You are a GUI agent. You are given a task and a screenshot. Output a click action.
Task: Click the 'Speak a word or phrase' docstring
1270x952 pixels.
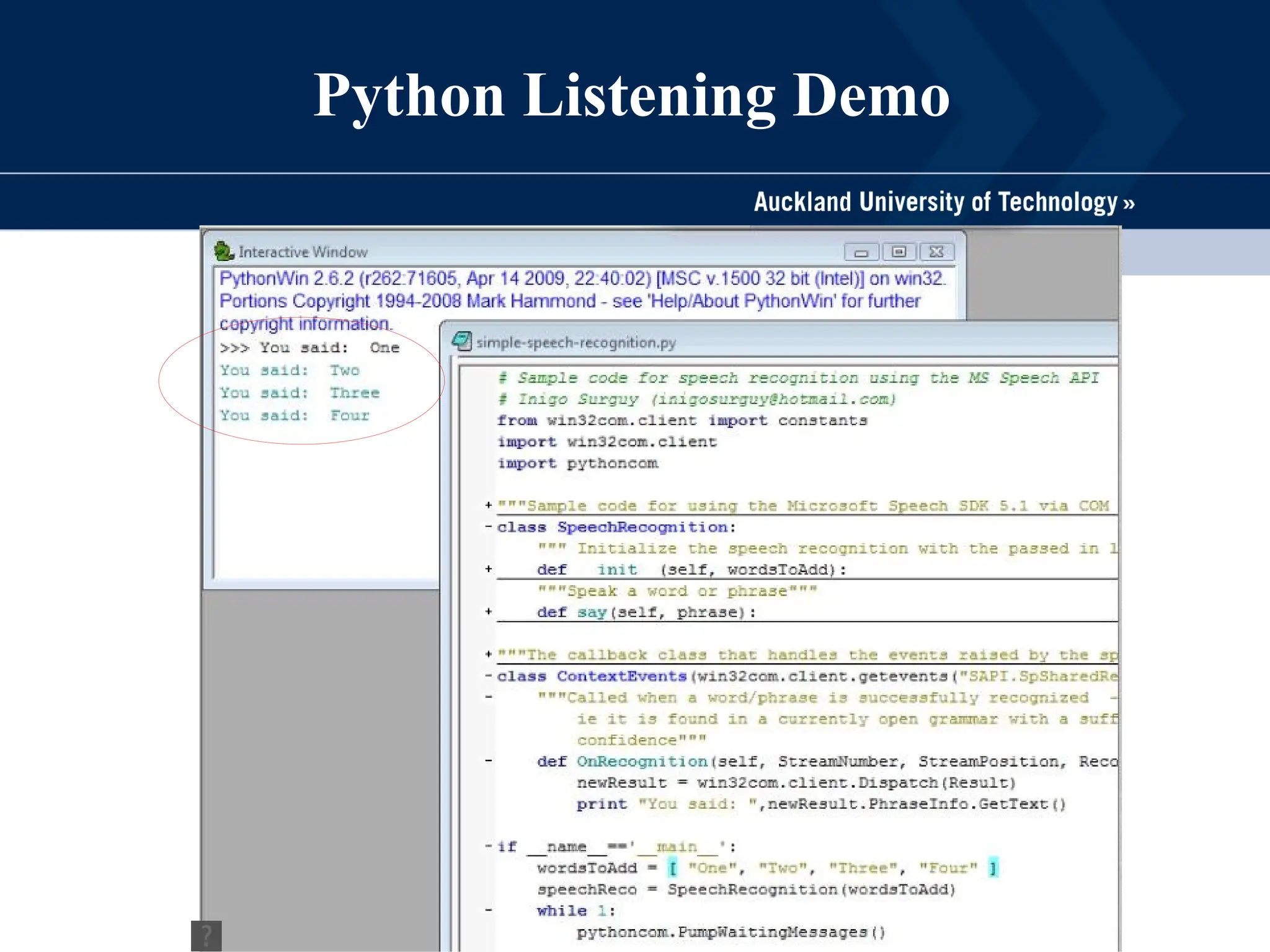point(678,591)
